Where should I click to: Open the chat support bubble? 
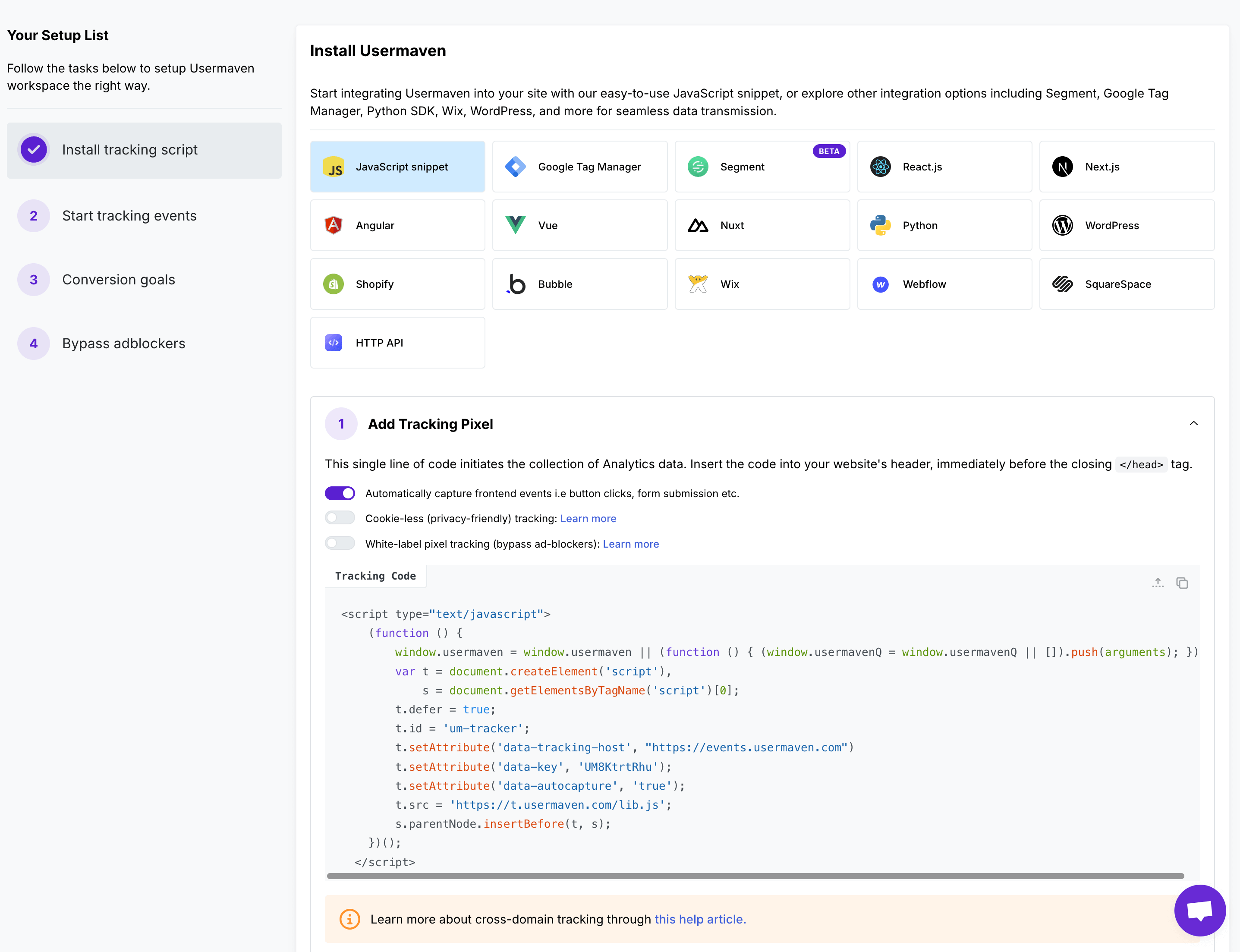[x=1200, y=911]
